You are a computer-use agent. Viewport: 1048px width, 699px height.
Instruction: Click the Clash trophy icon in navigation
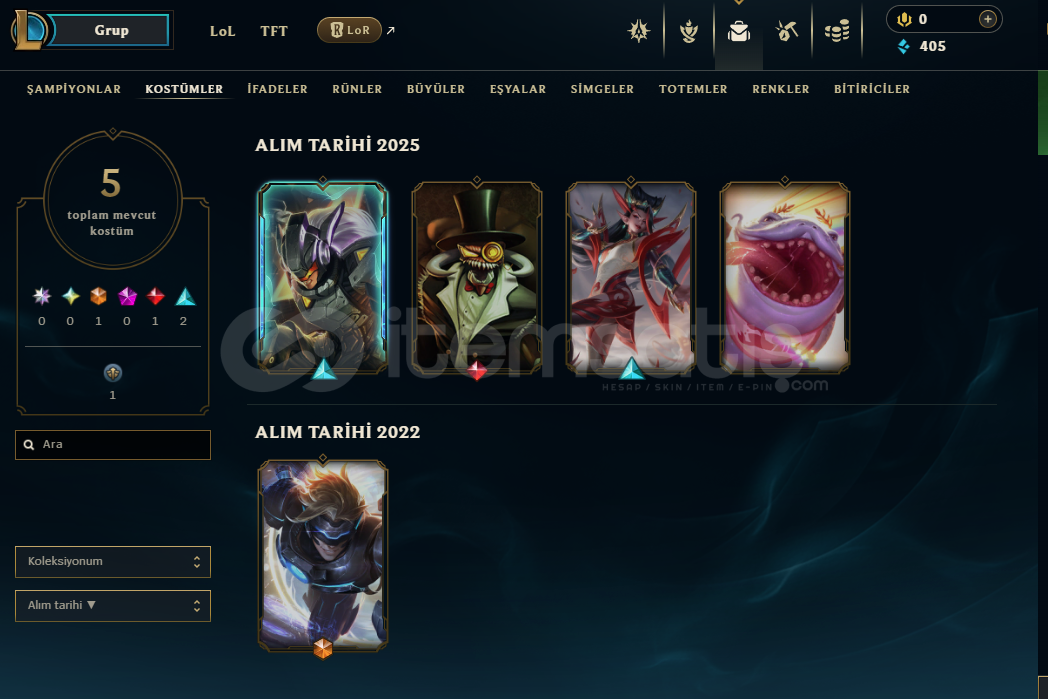tap(639, 31)
